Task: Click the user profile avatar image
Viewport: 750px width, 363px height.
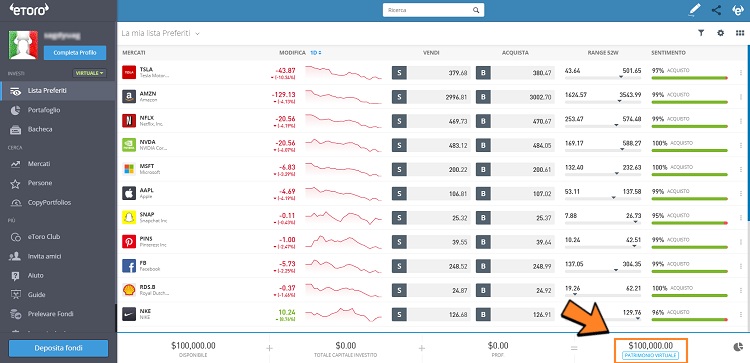Action: click(23, 45)
